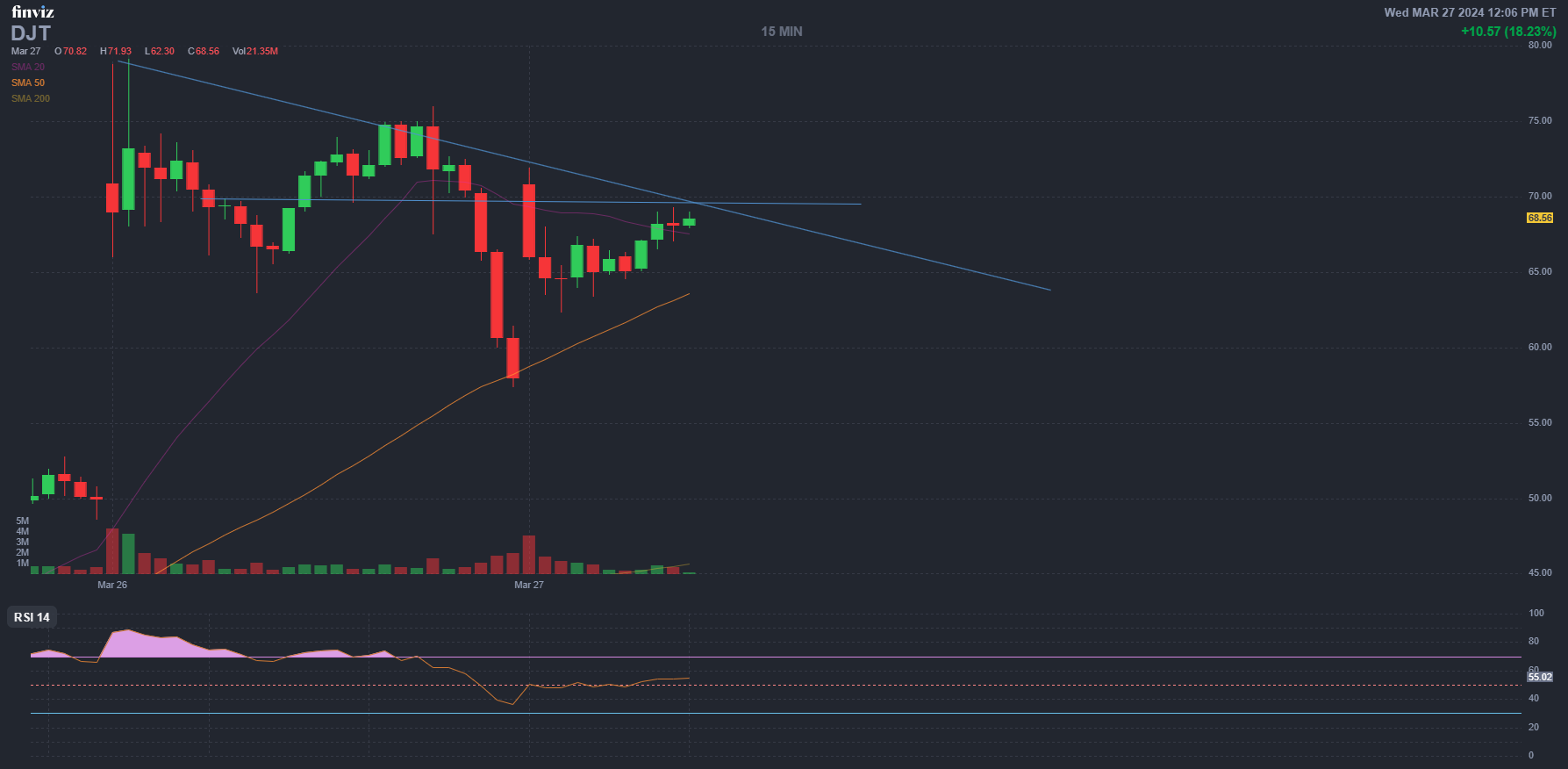Click the Vol 21.35M readout

tap(254, 51)
